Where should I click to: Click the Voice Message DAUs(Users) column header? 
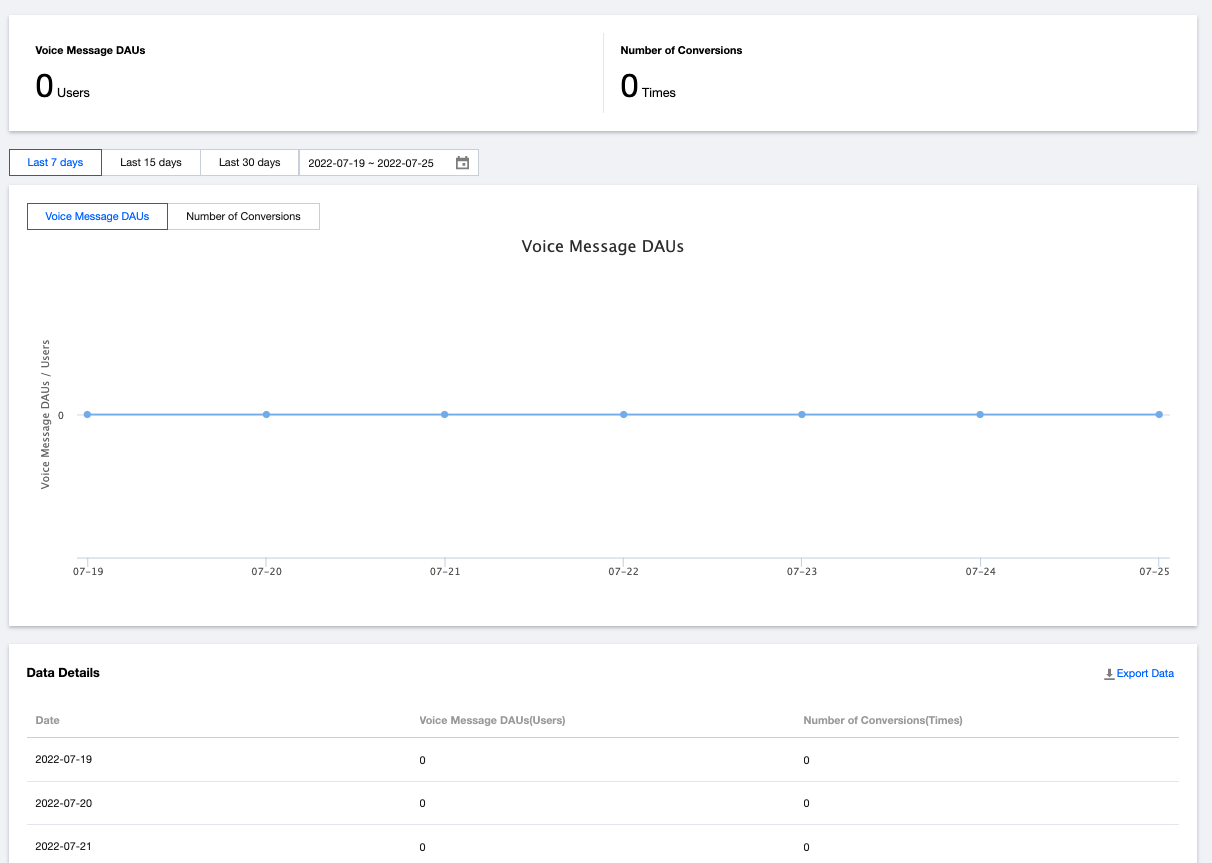coord(492,720)
